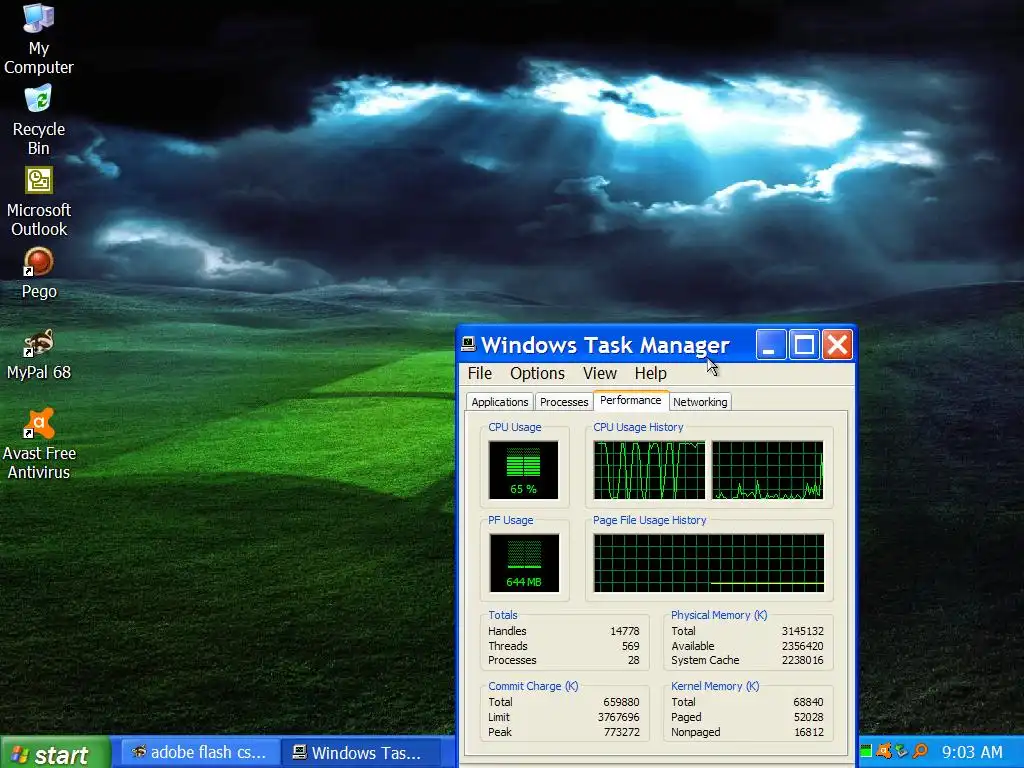Click Kernel Memory Nonpaged value 16812
This screenshot has width=1024, height=768.
pos(808,732)
